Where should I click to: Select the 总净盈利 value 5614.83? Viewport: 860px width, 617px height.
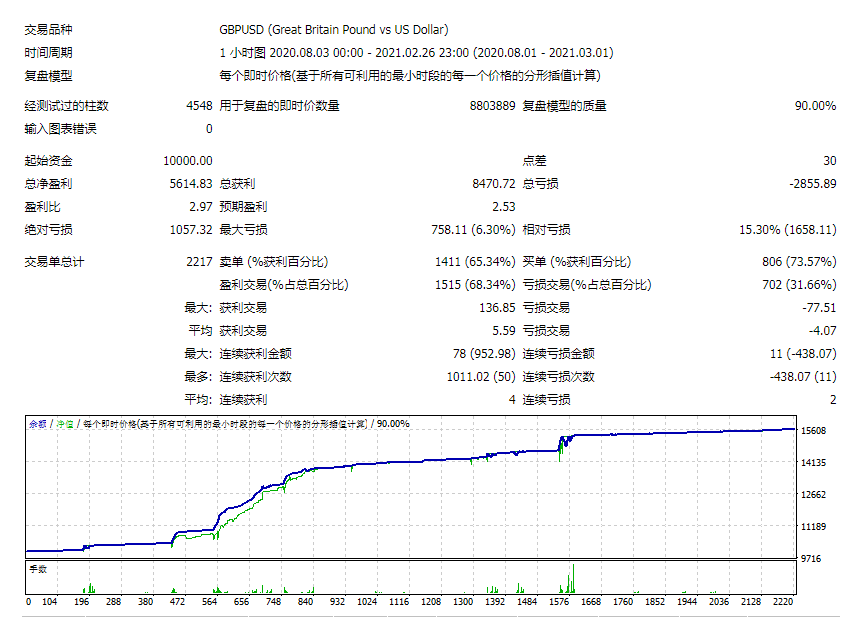190,184
